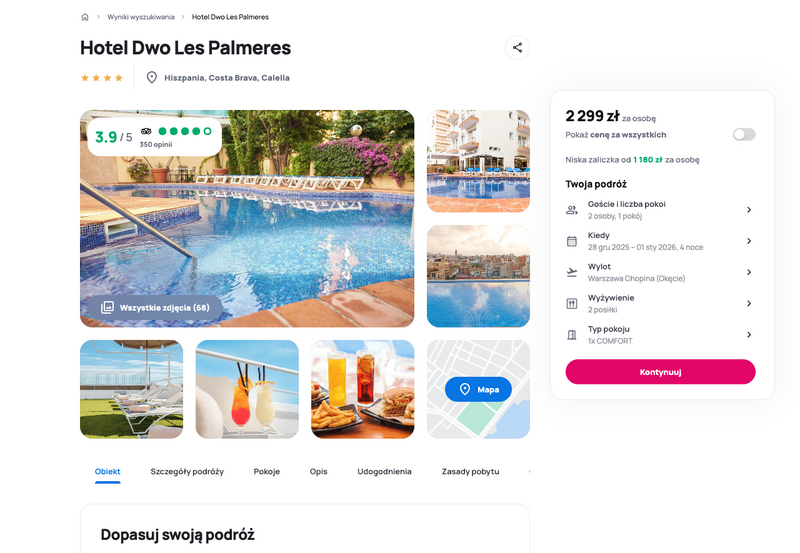The width and height of the screenshot is (800, 553).
Task: Expand the Kiedy dates chevron
Action: (749, 241)
